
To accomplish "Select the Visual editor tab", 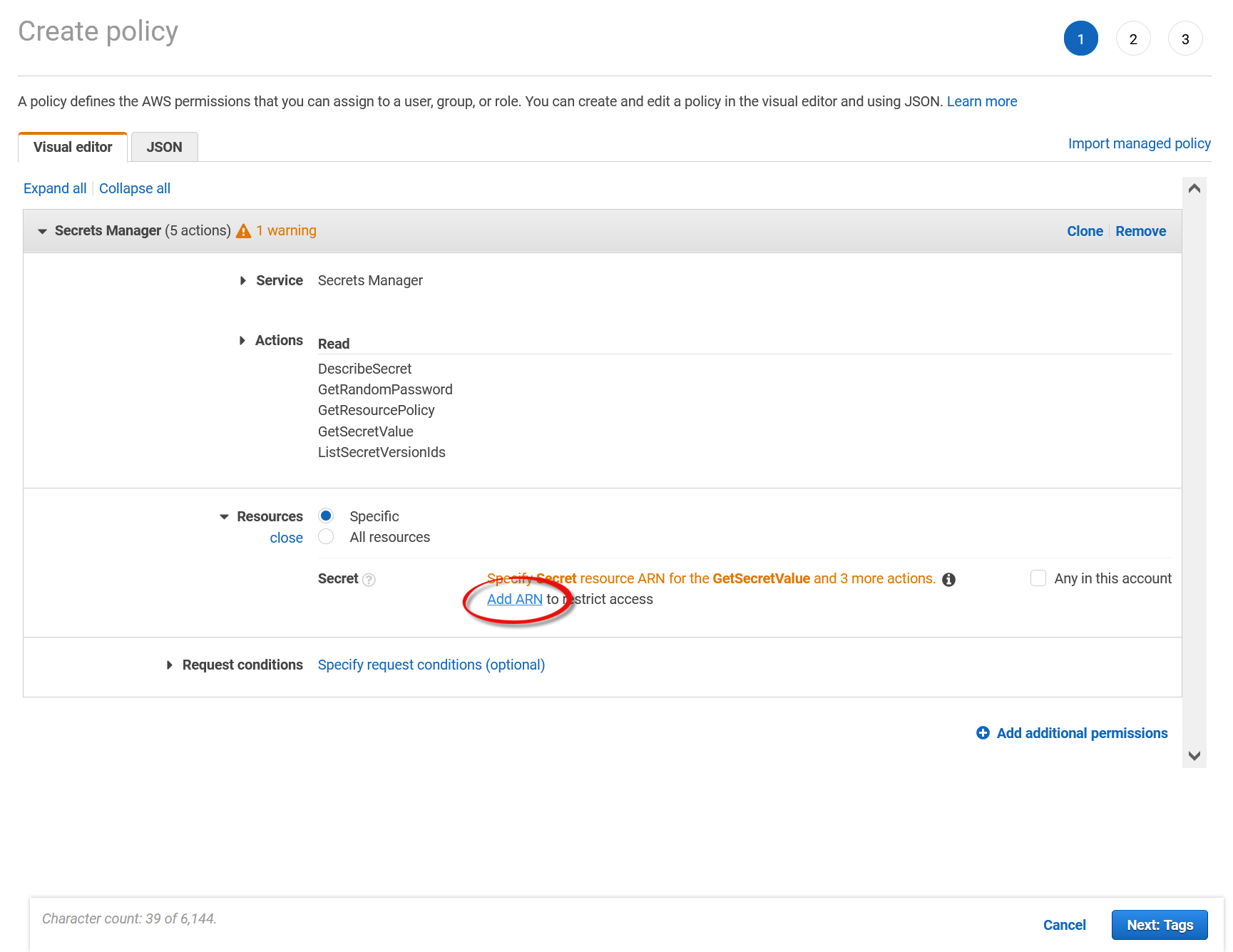I will point(73,148).
